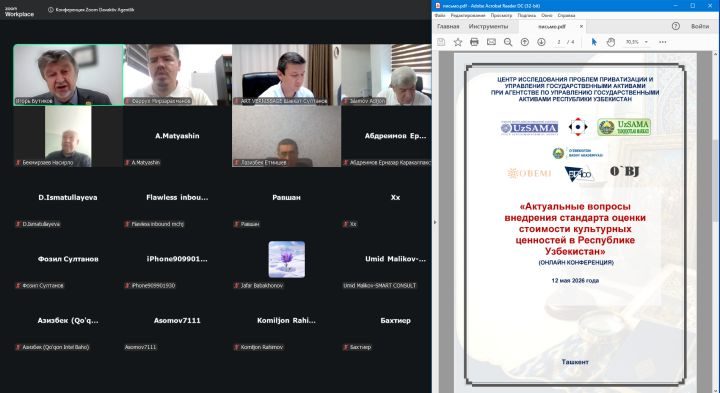720x393 pixels.
Task: Go to next page with down arrow
Action: pyautogui.click(x=541, y=42)
